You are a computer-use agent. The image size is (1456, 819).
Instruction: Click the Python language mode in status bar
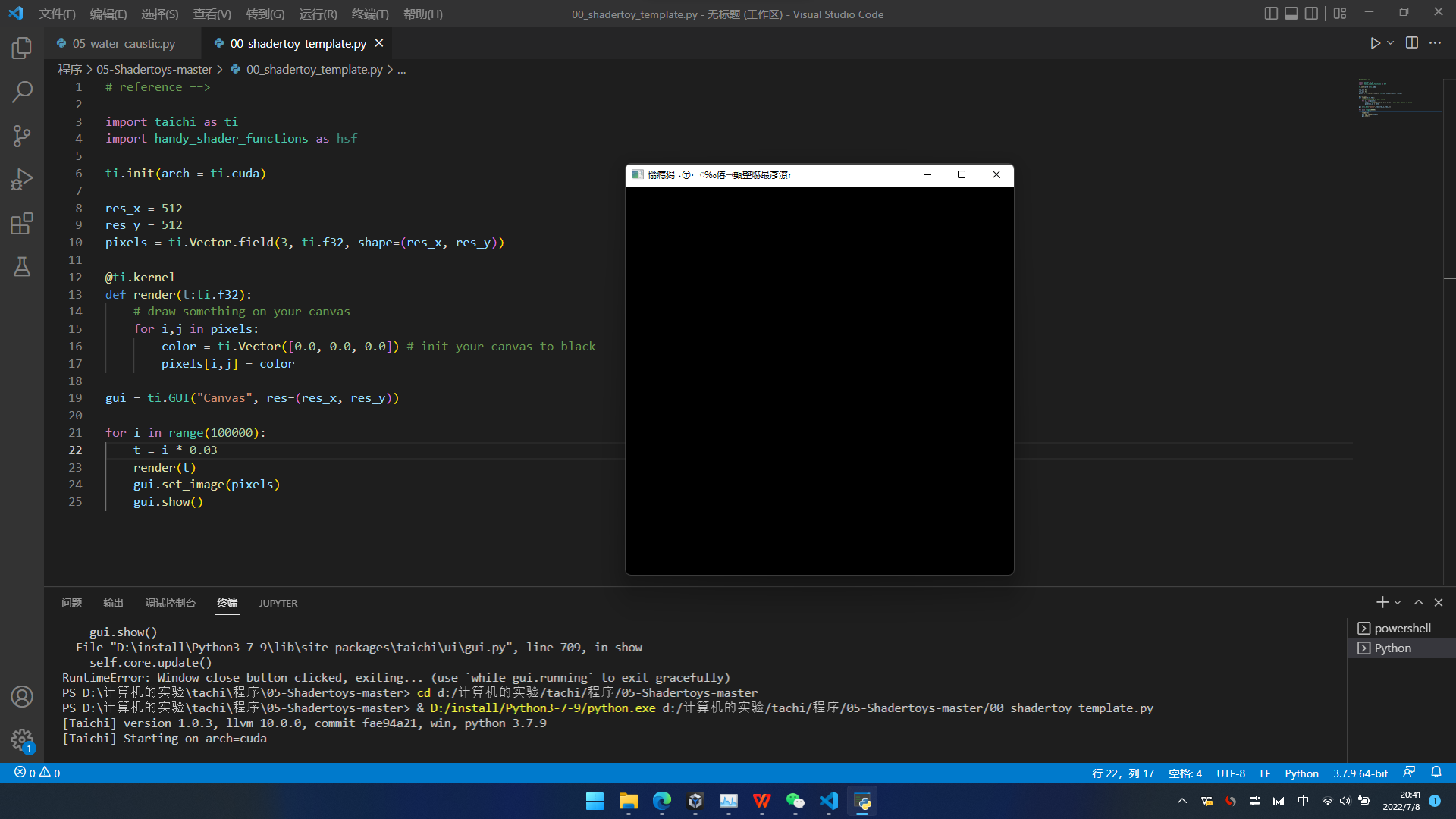(1301, 773)
